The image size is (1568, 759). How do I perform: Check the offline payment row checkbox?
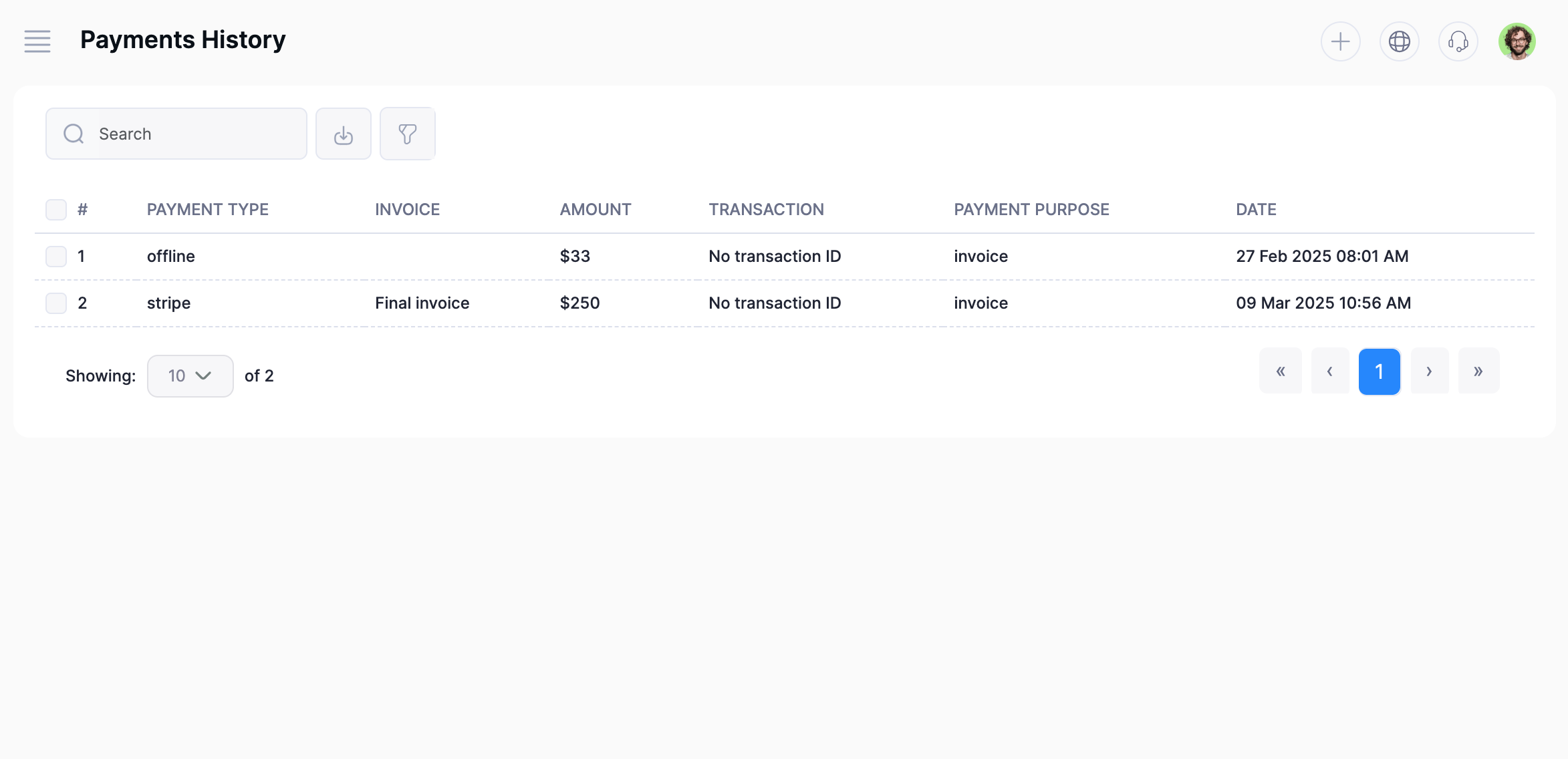pos(56,257)
